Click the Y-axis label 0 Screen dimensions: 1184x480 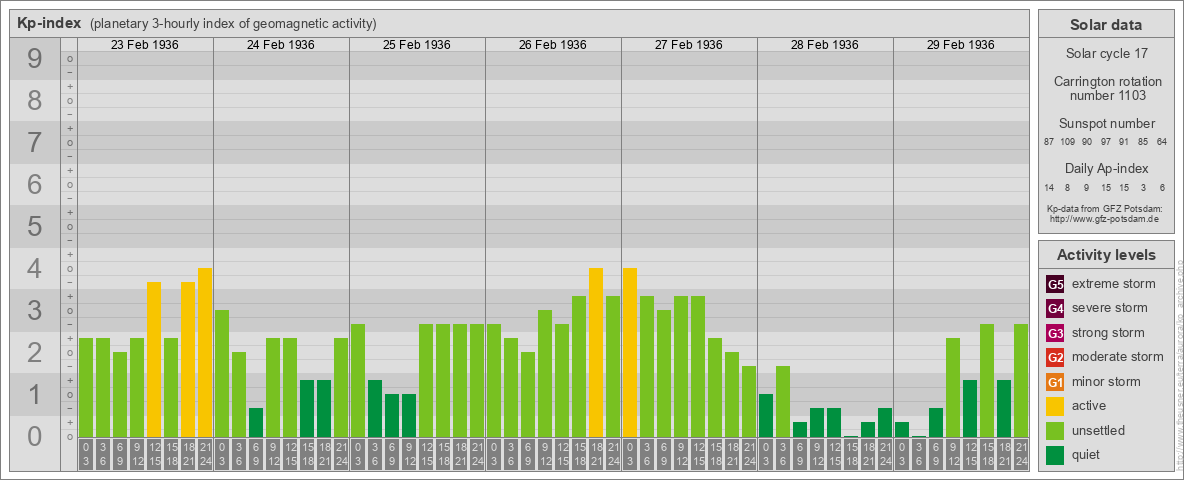click(x=35, y=436)
